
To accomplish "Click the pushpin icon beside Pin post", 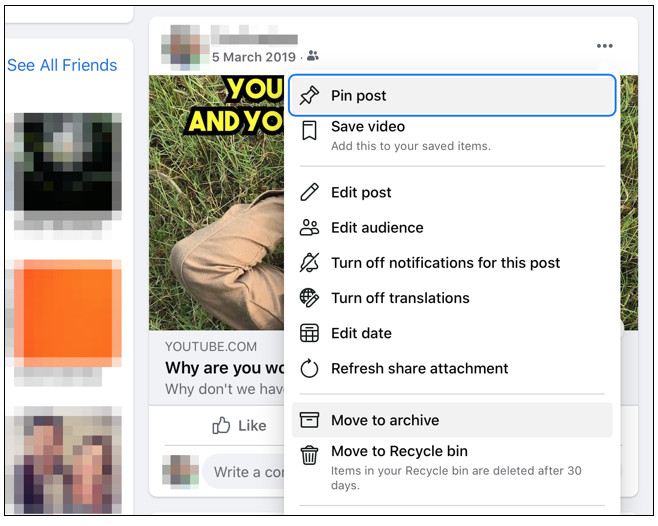I will (310, 96).
